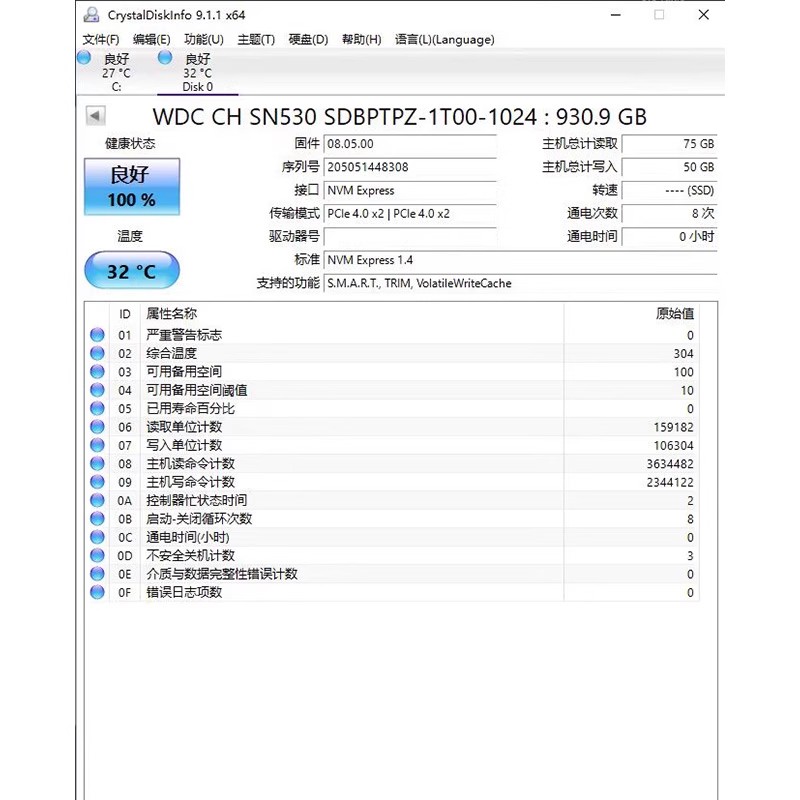The height and width of the screenshot is (800, 800).
Task: Click the interface field NVM Express
Action: 410,190
